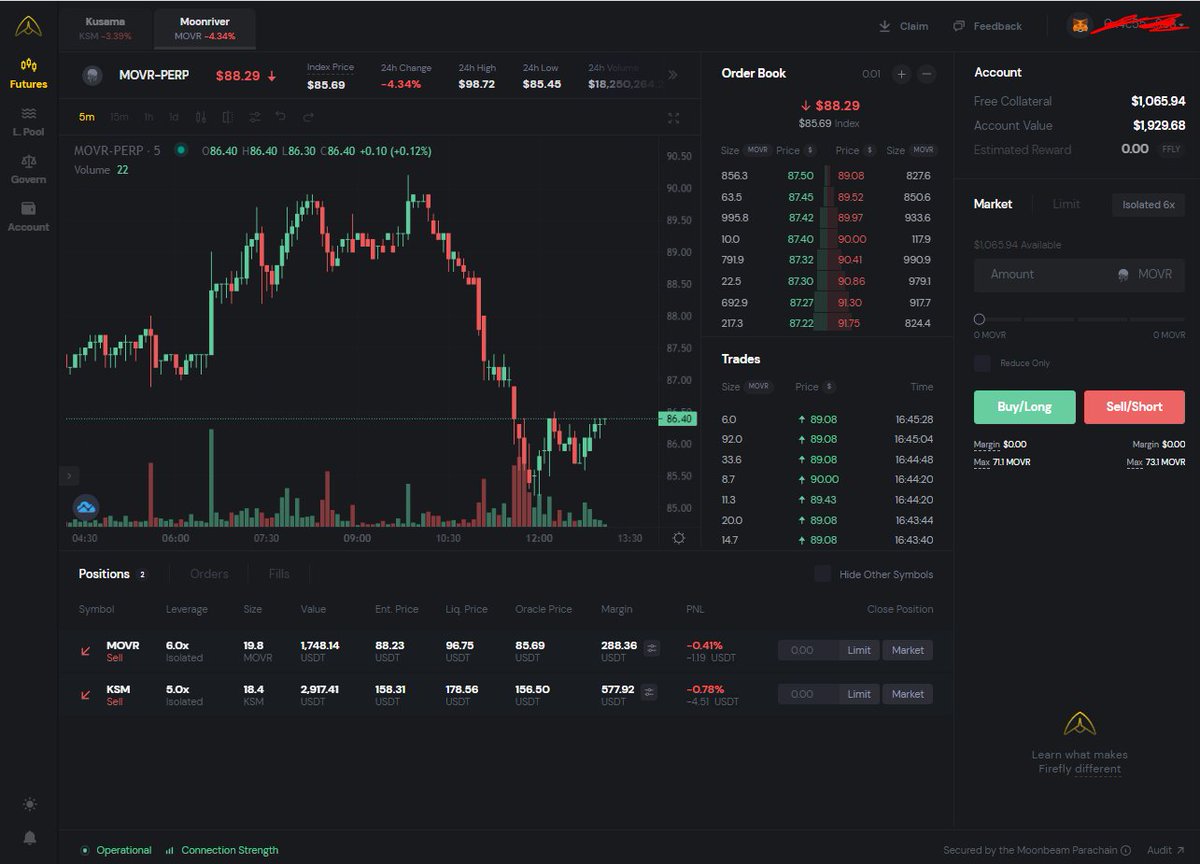Close KSM position with Limit button
This screenshot has height=864, width=1200.
(859, 694)
